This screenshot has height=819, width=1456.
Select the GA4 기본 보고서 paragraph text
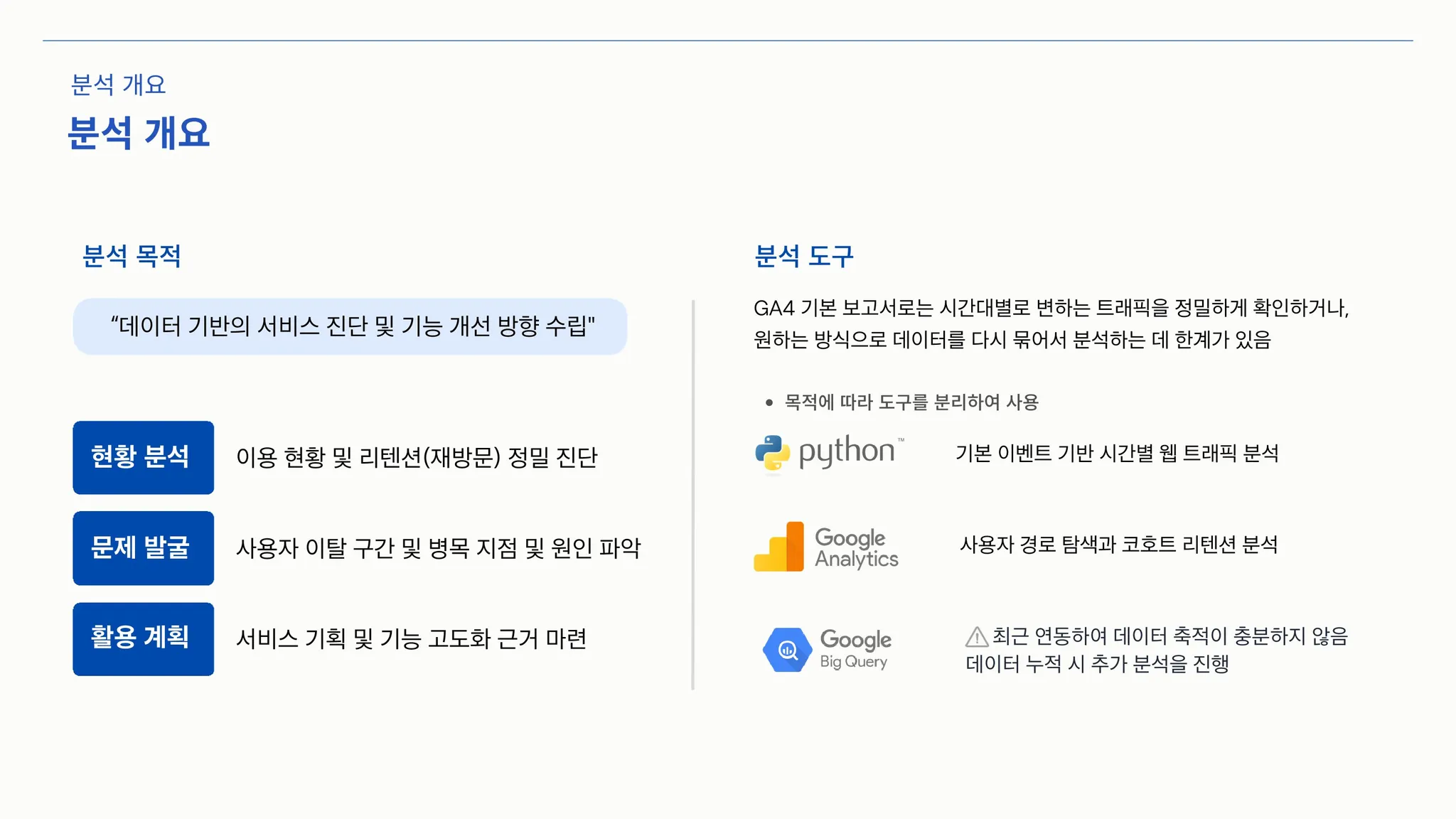coord(1051,324)
